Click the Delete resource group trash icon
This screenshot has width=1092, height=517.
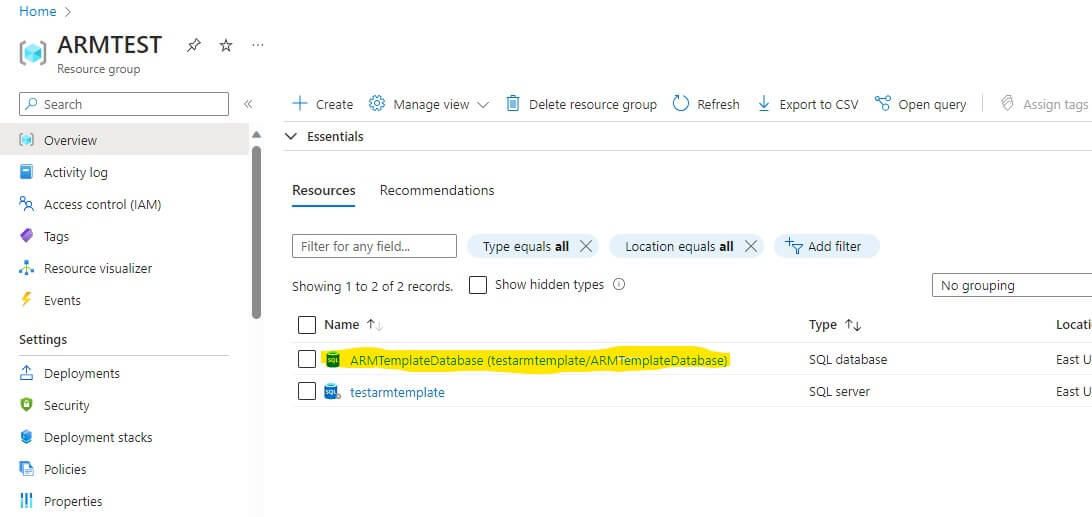513,104
